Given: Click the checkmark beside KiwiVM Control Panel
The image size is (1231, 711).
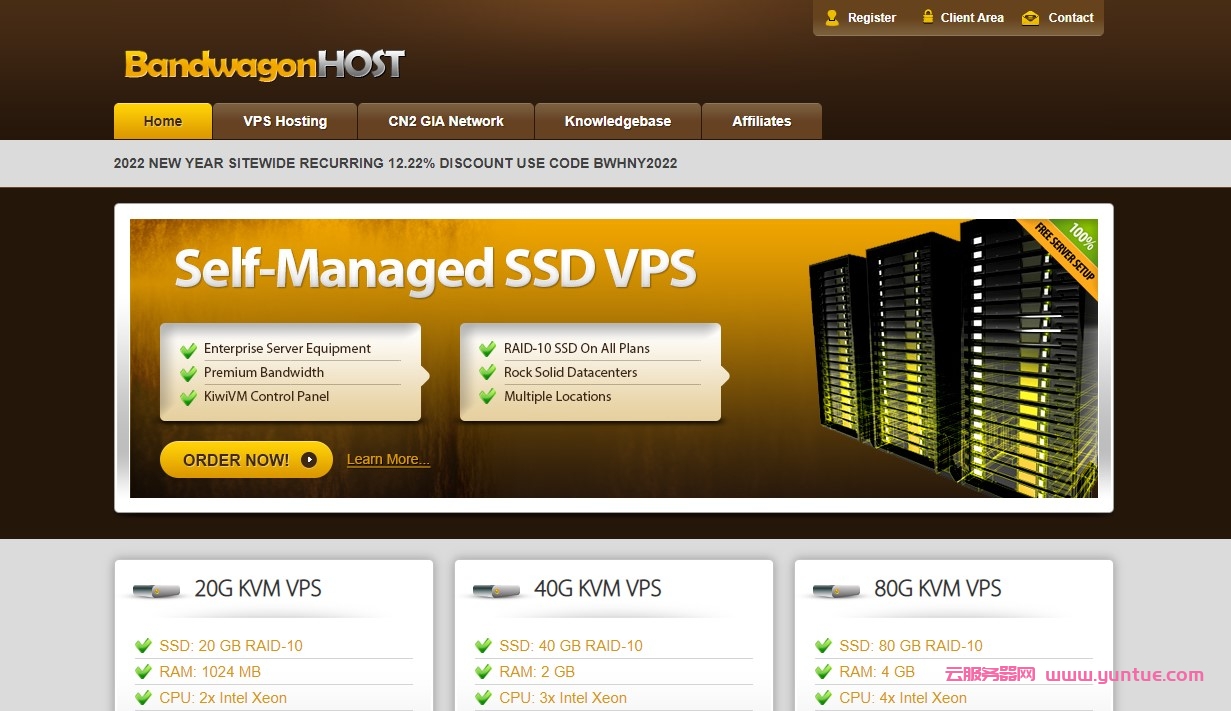Looking at the screenshot, I should click(188, 397).
